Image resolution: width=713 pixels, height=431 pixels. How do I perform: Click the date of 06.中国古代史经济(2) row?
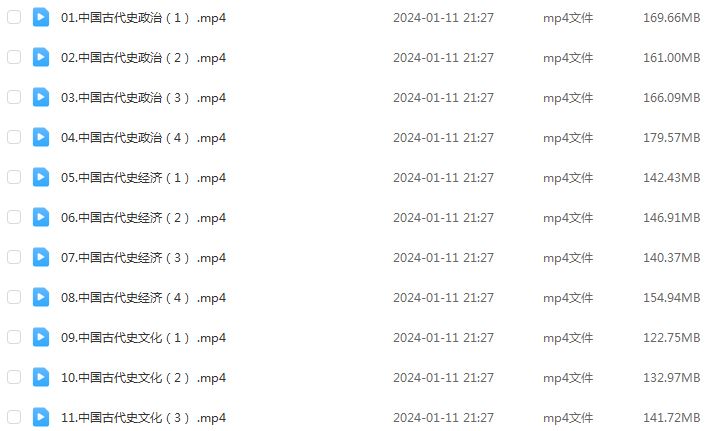pos(443,218)
